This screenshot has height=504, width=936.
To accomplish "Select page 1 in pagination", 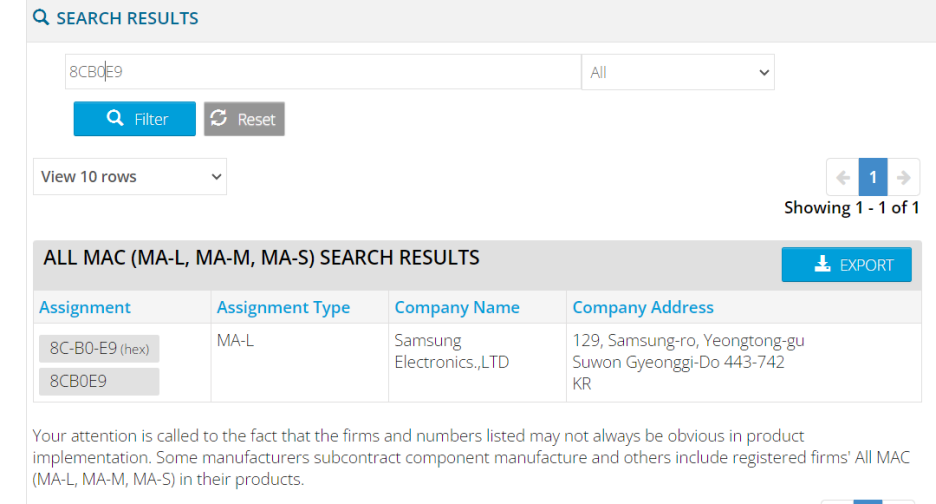I will (873, 177).
